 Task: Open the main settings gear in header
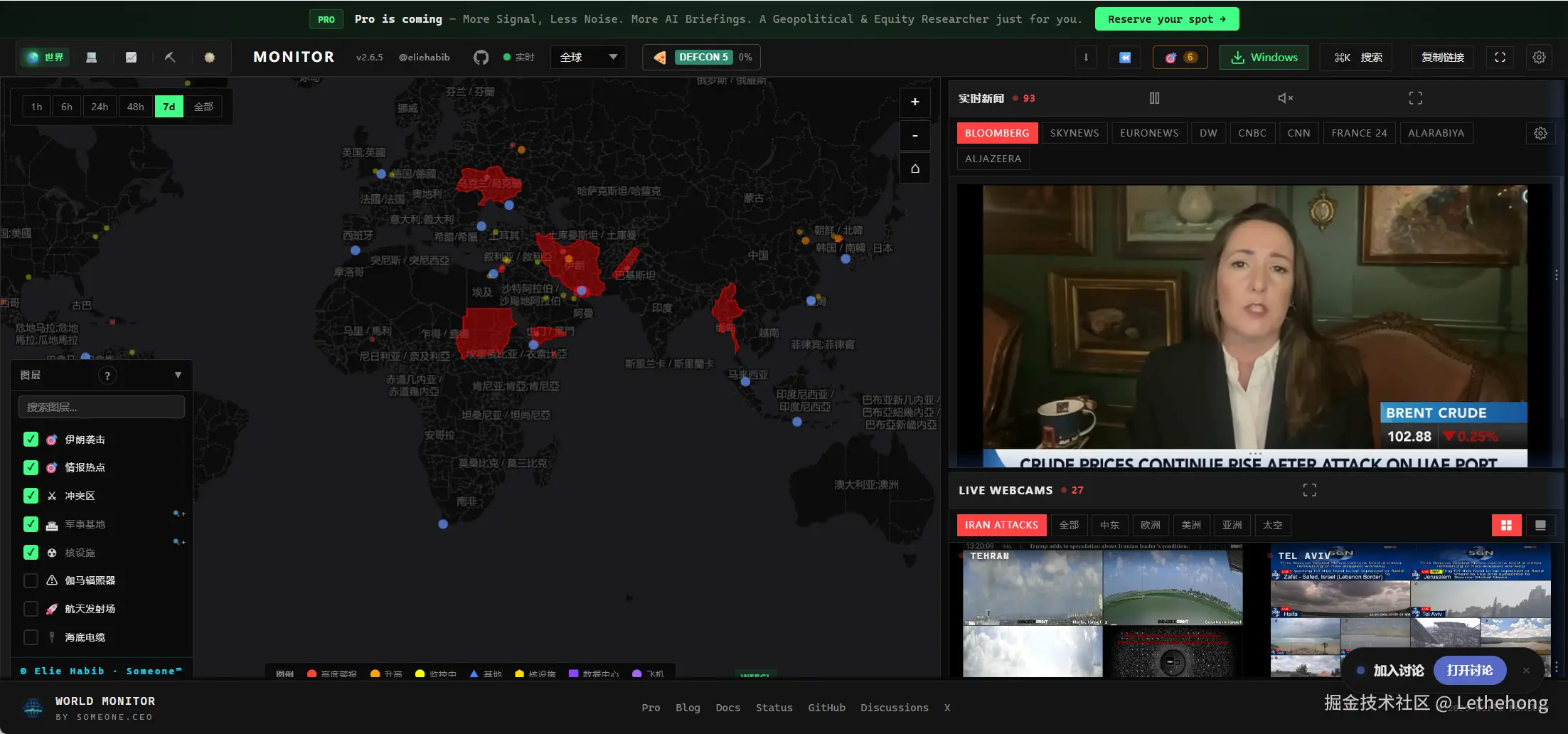1539,58
